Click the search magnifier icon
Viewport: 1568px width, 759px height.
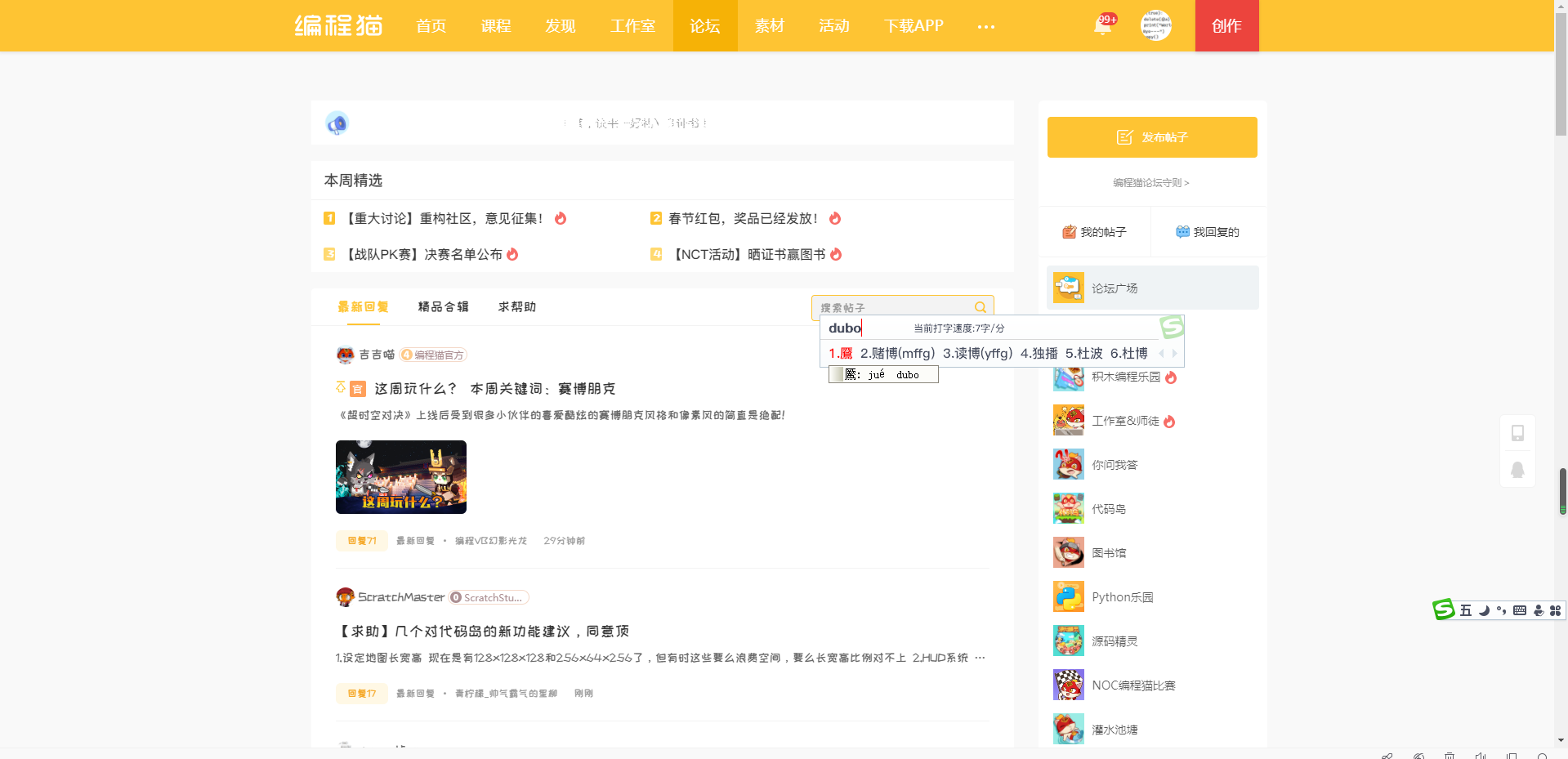[x=981, y=307]
